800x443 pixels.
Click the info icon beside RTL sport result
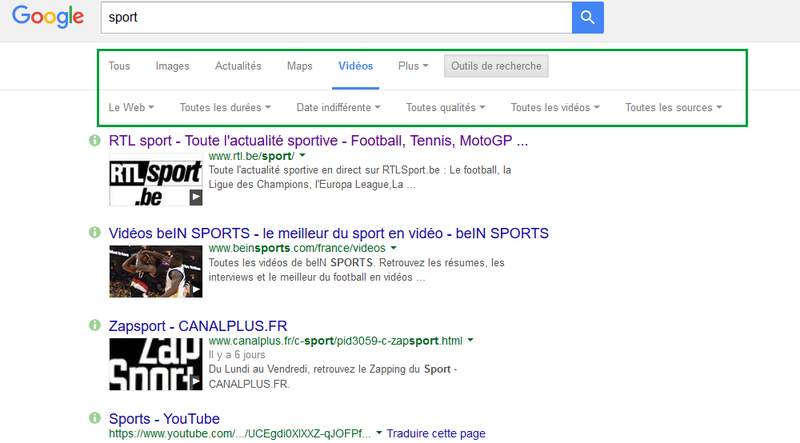point(95,140)
